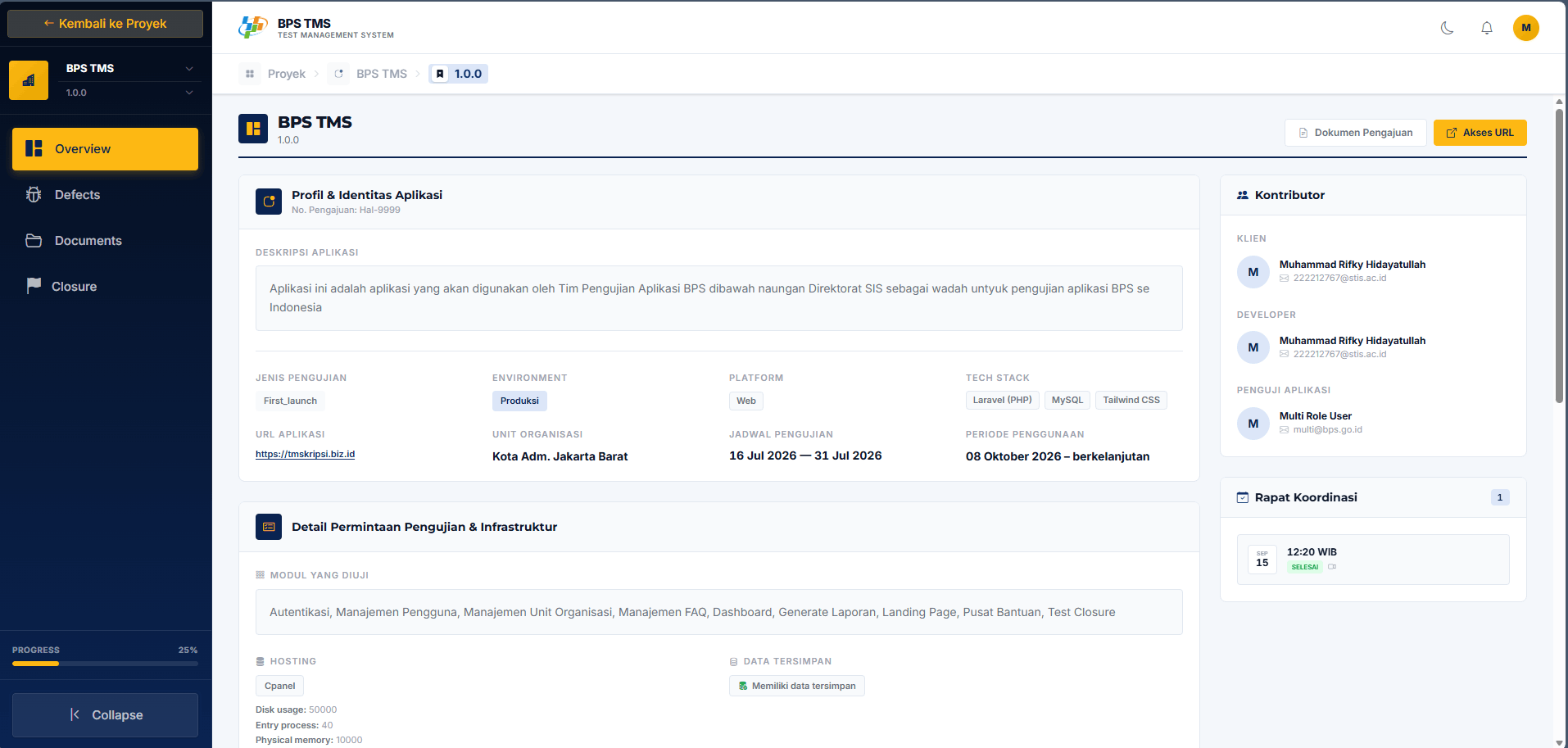Viewport: 1568px width, 748px height.
Task: Expand the BPS TMS project dropdown
Action: point(189,69)
